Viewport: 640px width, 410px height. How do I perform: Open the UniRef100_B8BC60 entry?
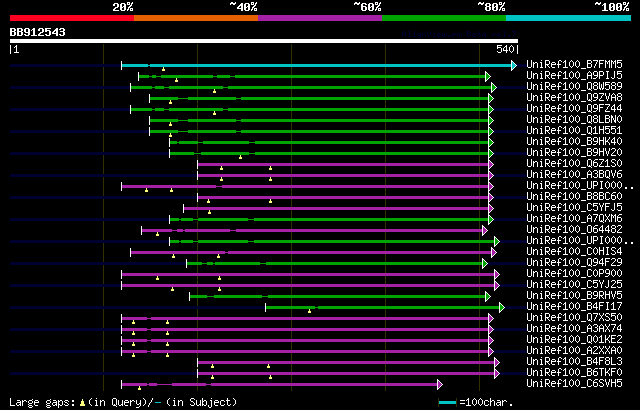tap(574, 197)
